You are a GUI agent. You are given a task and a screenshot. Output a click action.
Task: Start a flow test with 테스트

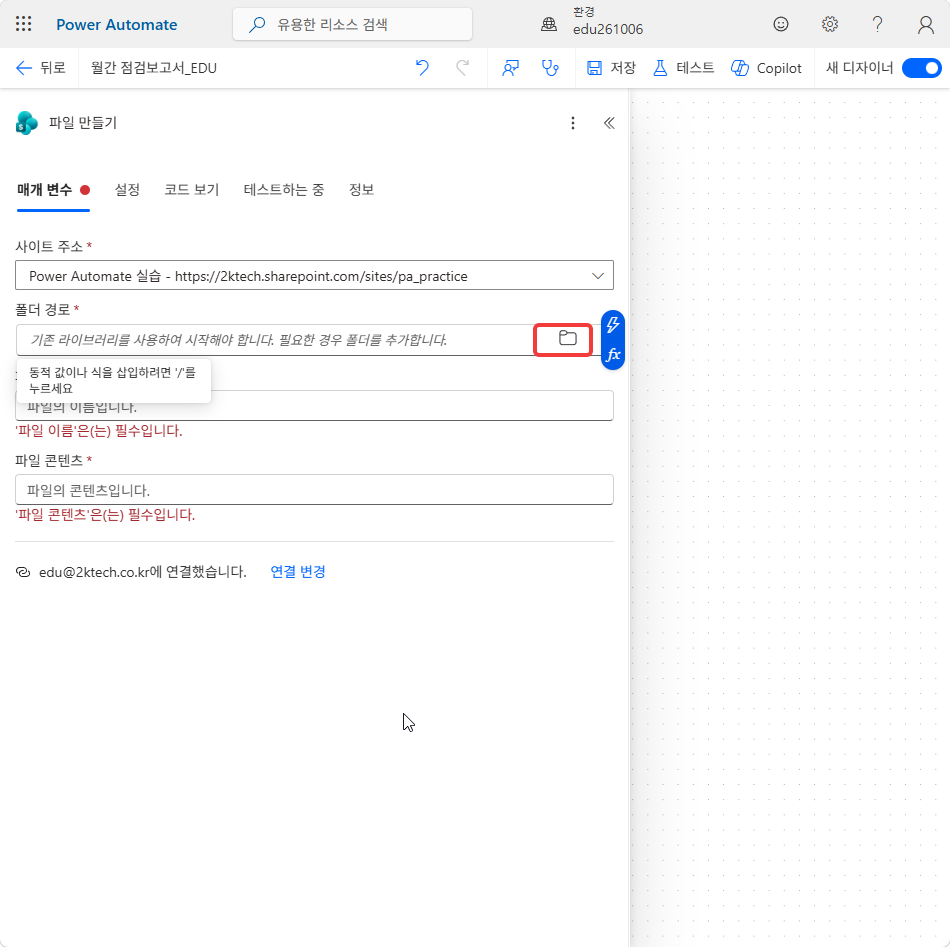point(683,68)
